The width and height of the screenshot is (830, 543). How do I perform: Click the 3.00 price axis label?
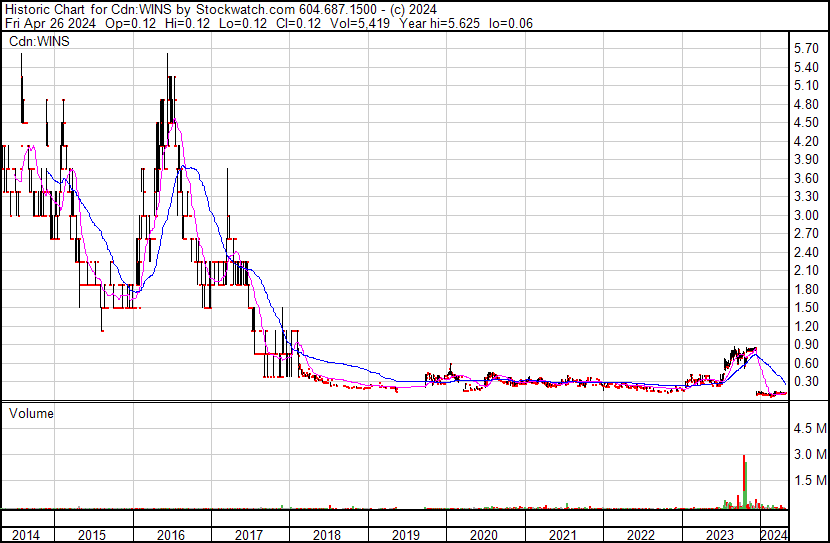click(805, 215)
